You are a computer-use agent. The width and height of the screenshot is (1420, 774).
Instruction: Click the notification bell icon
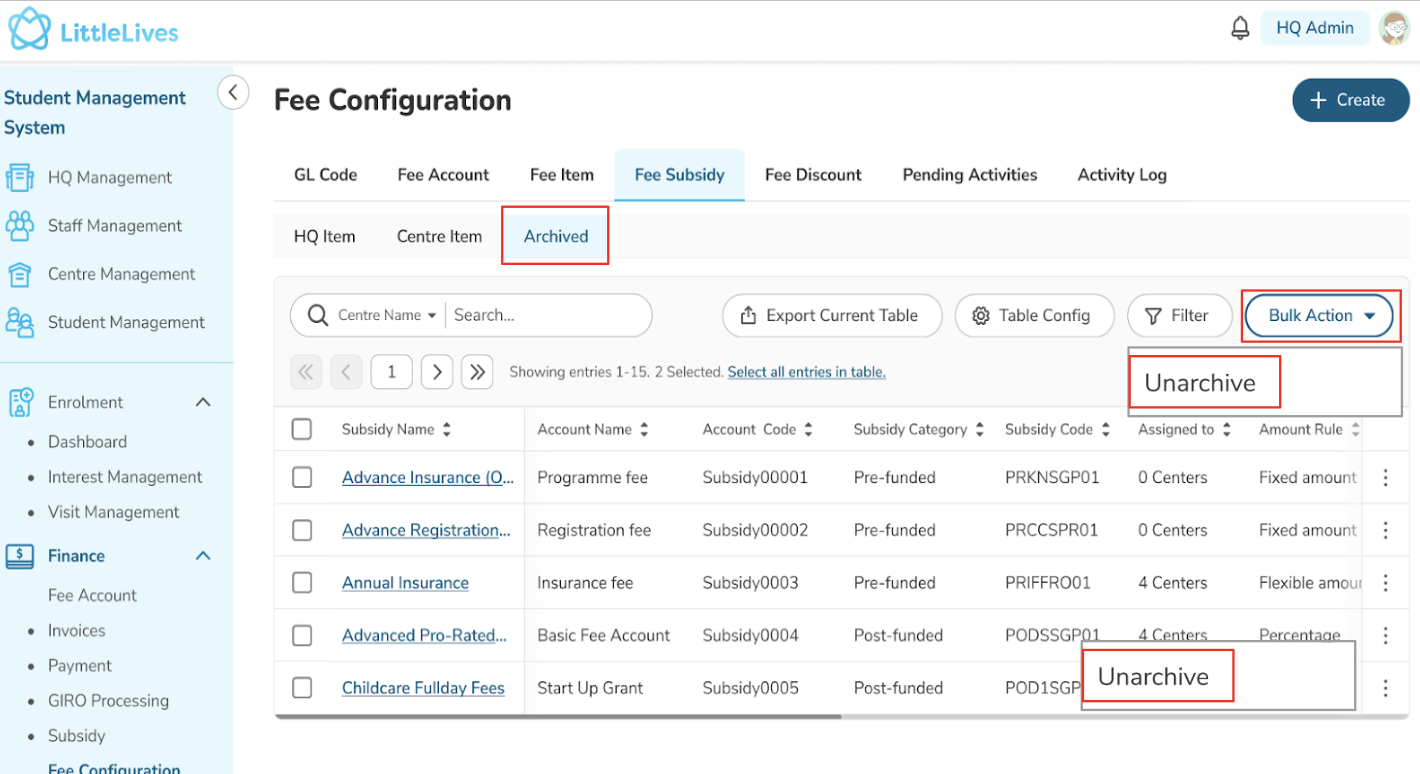tap(1240, 28)
